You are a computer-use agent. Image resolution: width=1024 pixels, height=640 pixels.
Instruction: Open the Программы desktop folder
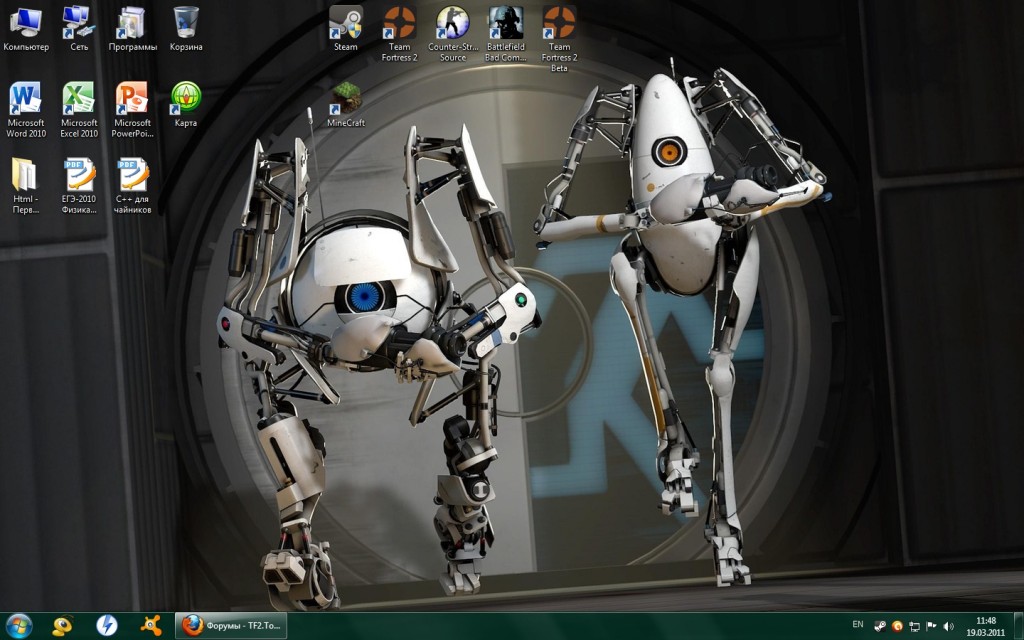pyautogui.click(x=133, y=29)
